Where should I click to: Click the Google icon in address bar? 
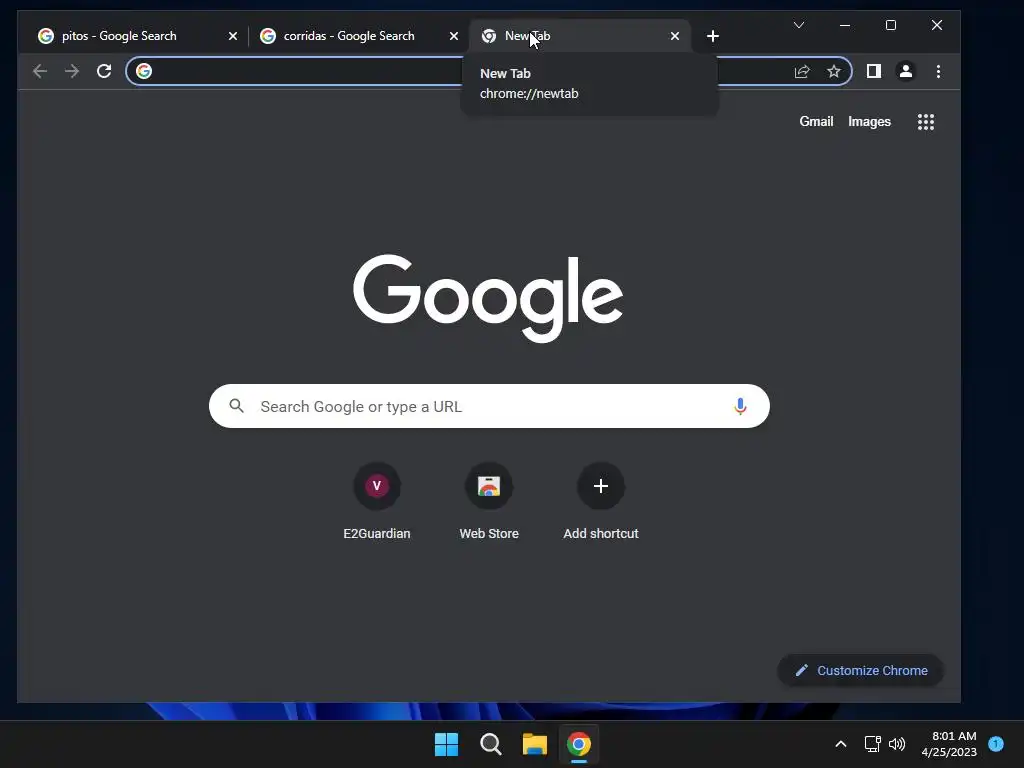click(144, 71)
